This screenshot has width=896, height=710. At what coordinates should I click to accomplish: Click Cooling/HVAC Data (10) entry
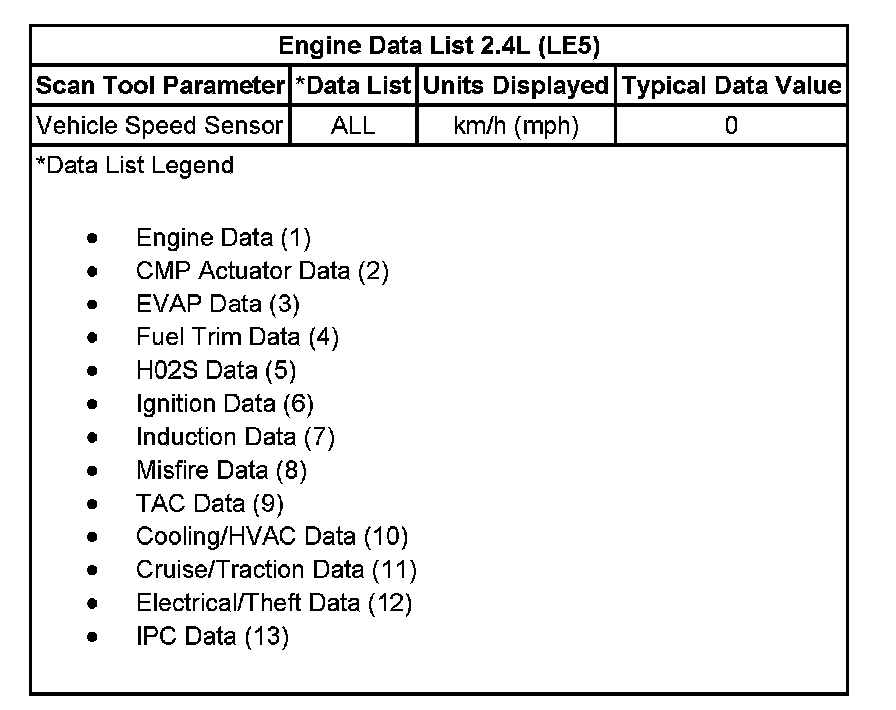point(272,536)
